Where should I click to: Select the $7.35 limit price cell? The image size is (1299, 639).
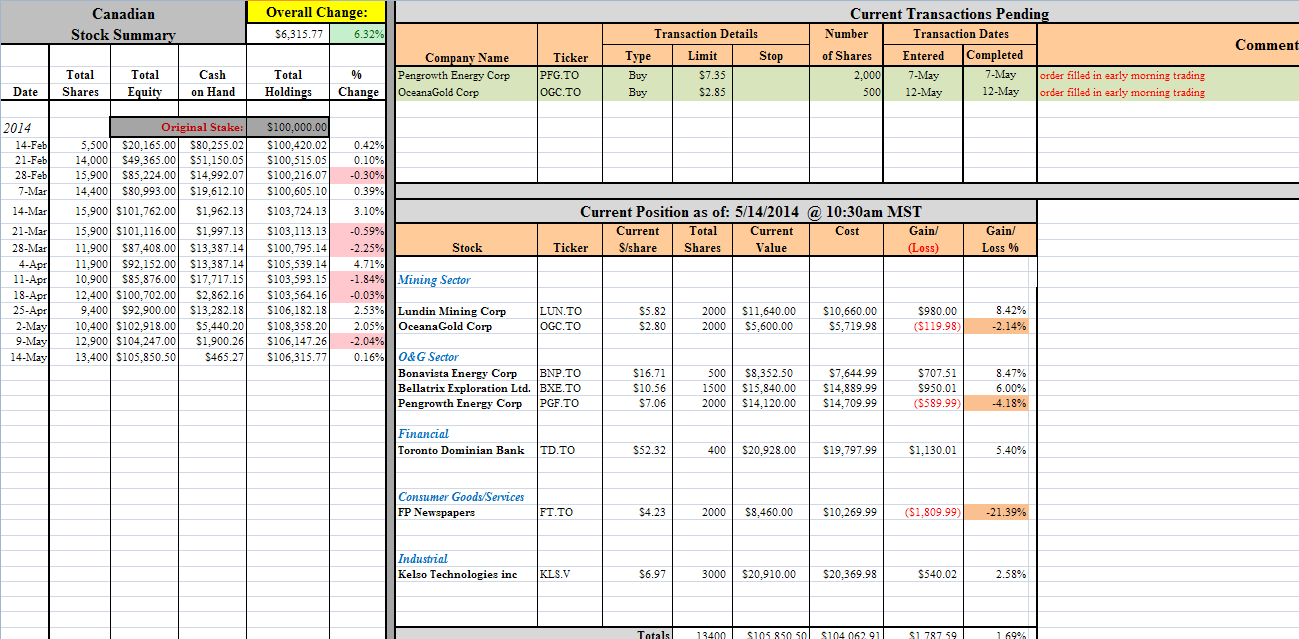click(703, 75)
